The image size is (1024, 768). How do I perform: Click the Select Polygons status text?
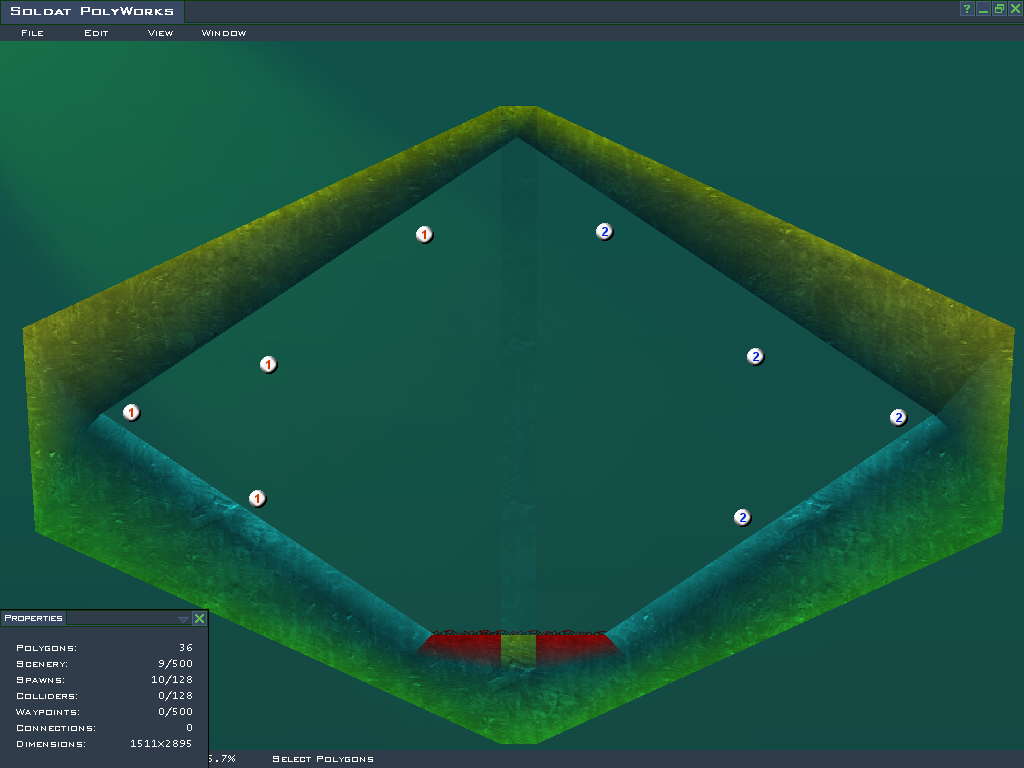coord(322,759)
